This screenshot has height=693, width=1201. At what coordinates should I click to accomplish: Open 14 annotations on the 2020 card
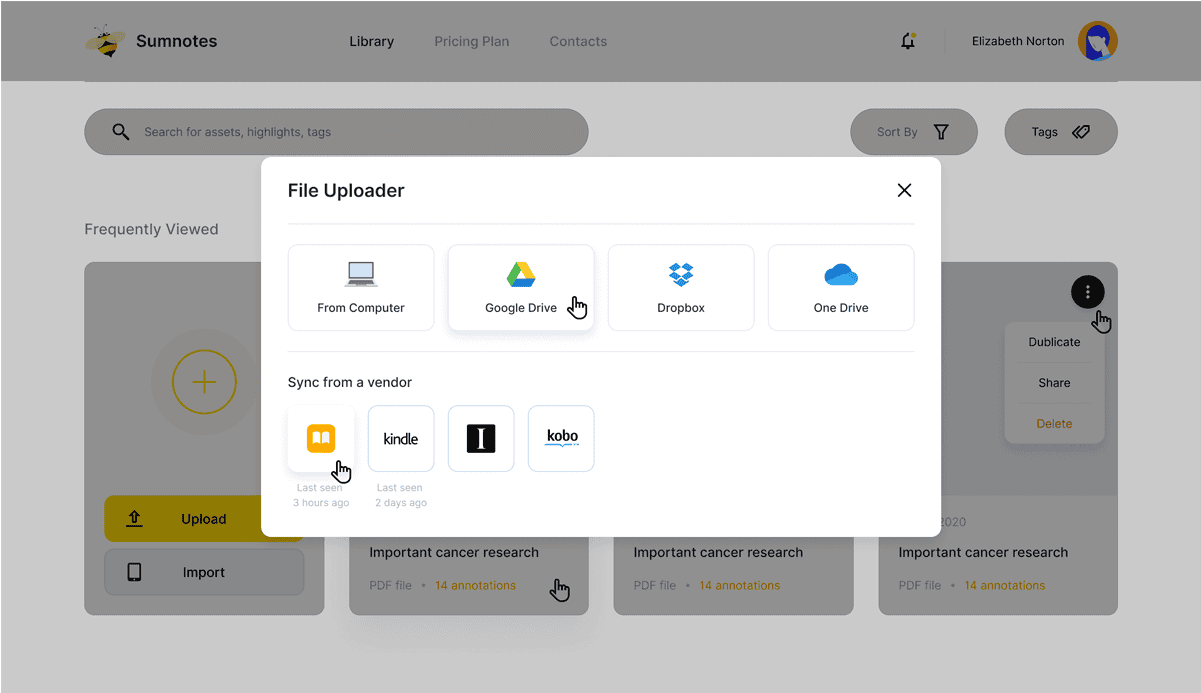pos(1004,586)
